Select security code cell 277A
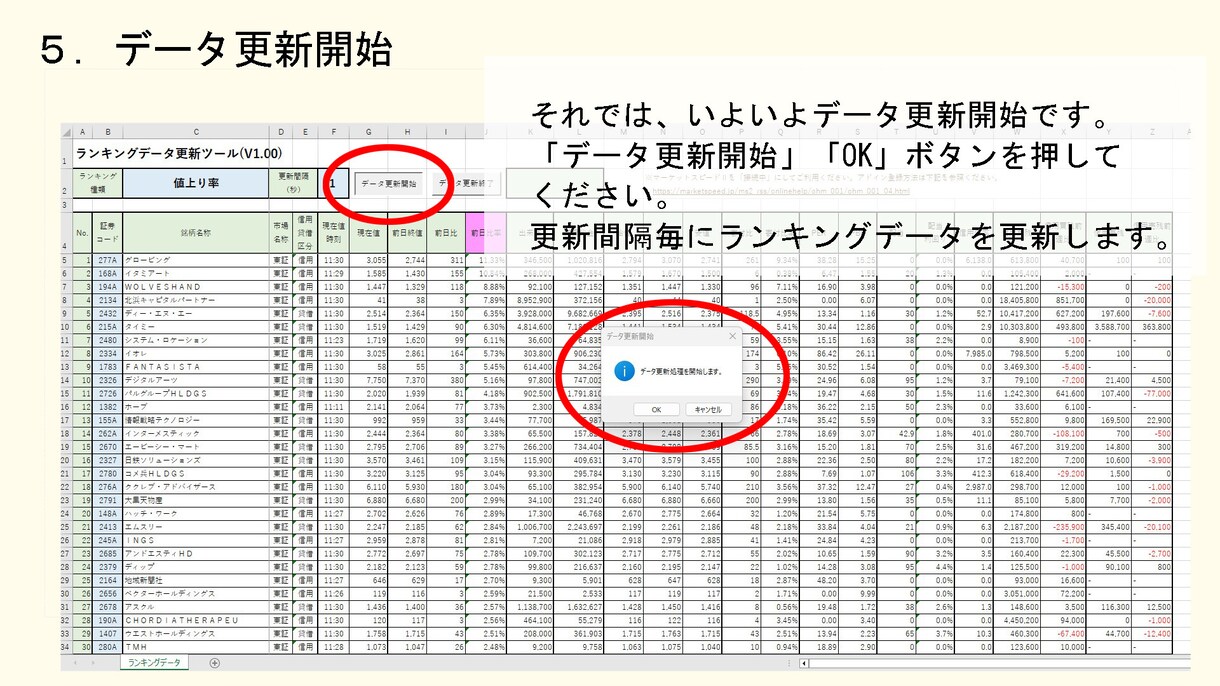The height and width of the screenshot is (686, 1220). [x=106, y=260]
